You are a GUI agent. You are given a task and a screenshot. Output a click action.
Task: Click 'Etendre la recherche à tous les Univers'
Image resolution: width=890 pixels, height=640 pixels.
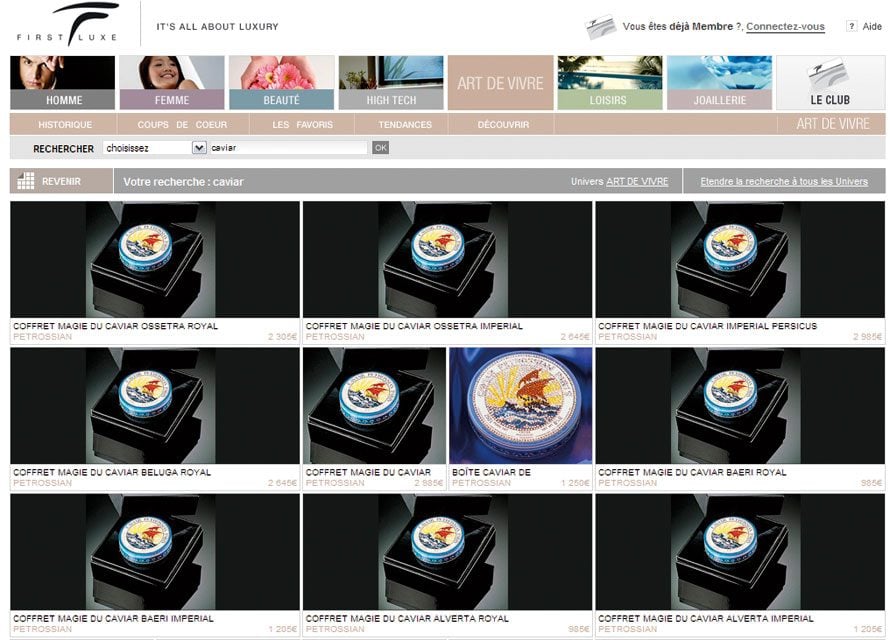pos(784,182)
